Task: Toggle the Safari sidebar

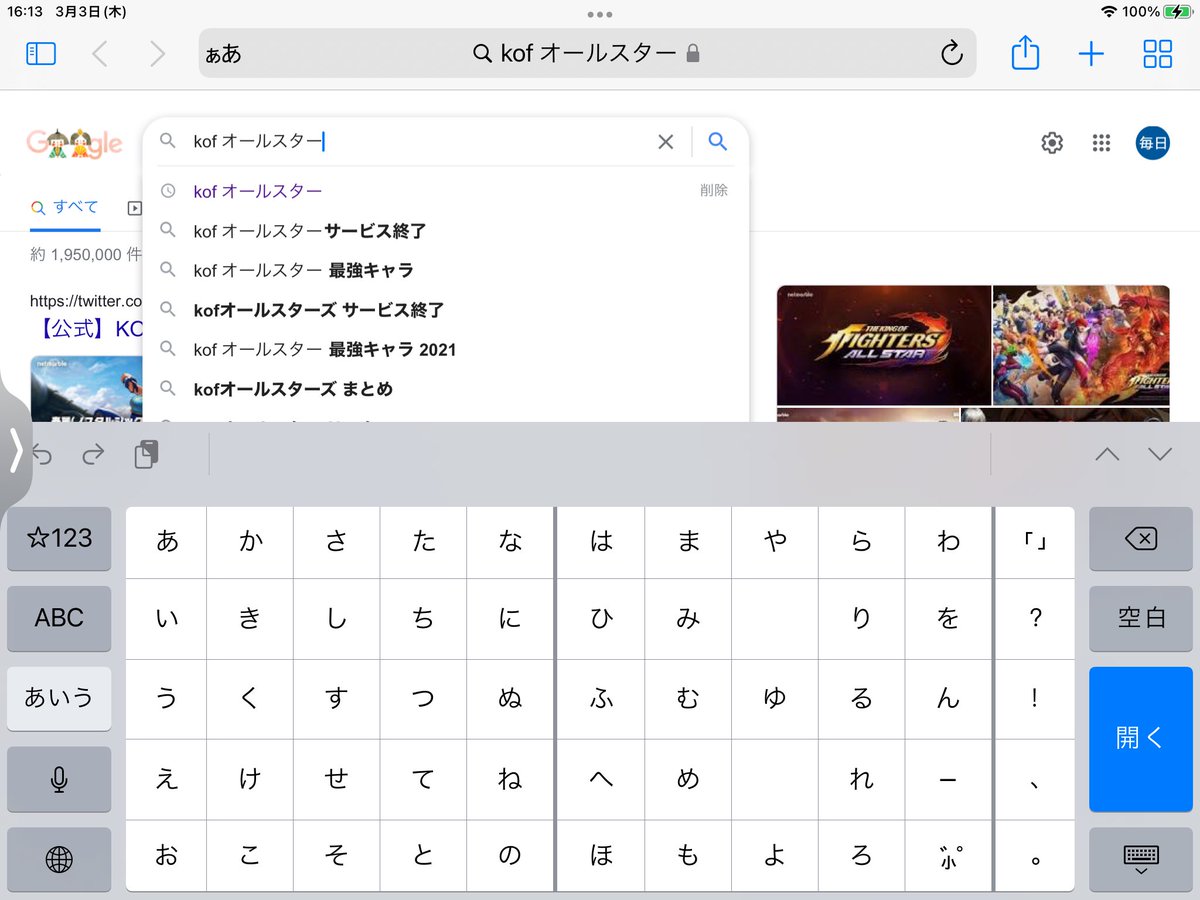Action: click(x=40, y=54)
